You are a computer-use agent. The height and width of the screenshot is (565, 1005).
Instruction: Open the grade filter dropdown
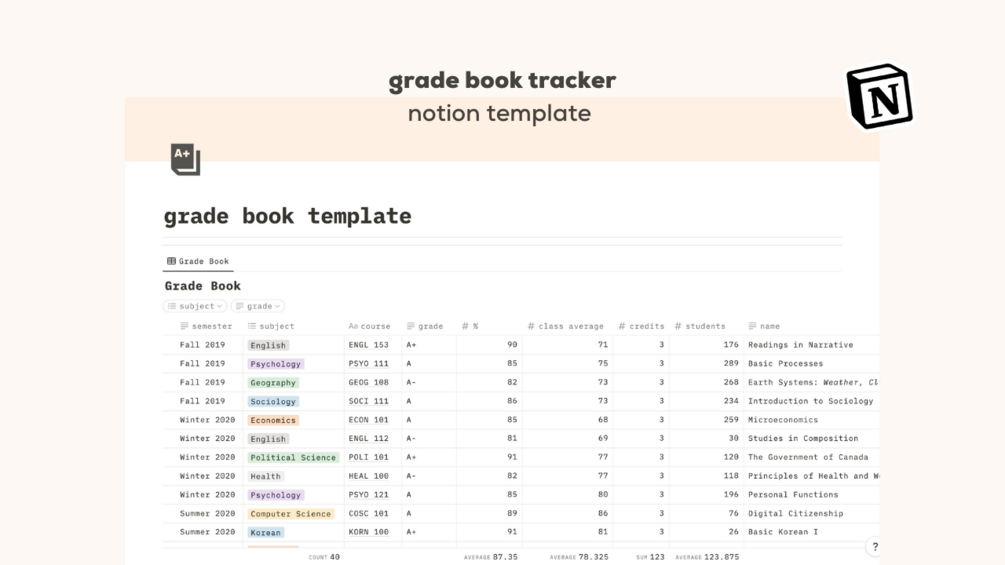click(258, 306)
